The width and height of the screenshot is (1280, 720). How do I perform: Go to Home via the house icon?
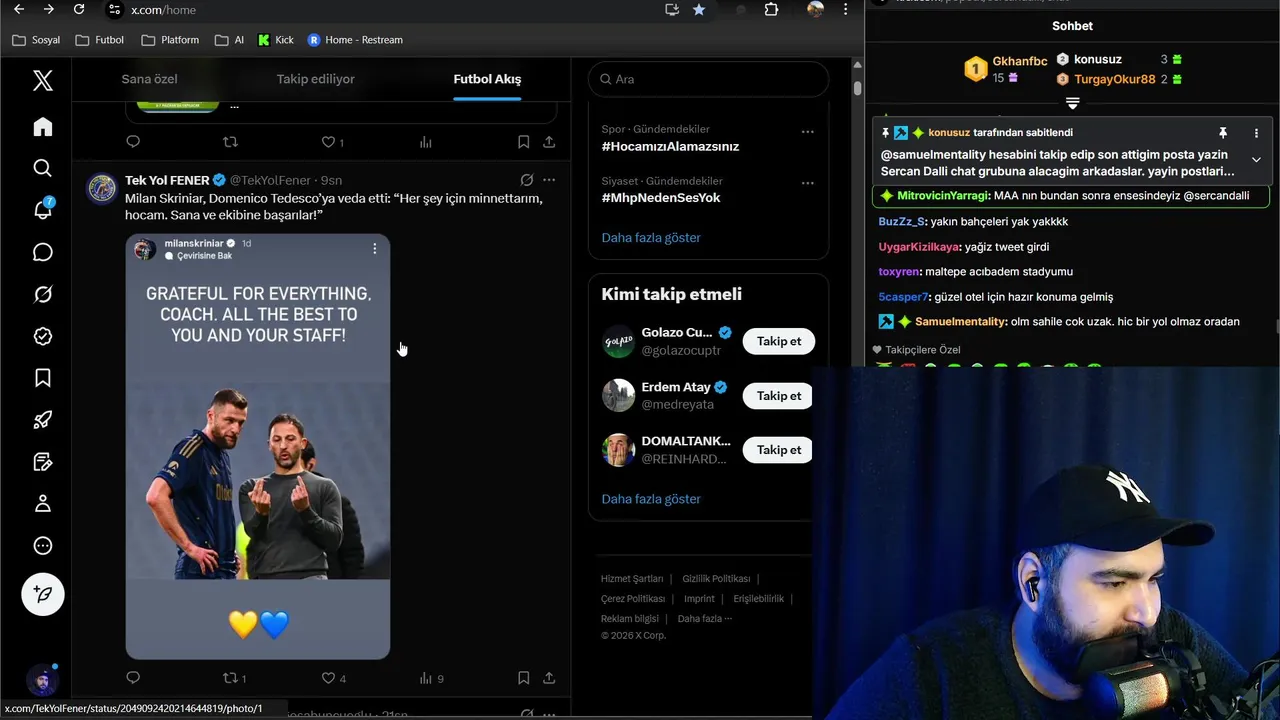(x=42, y=127)
